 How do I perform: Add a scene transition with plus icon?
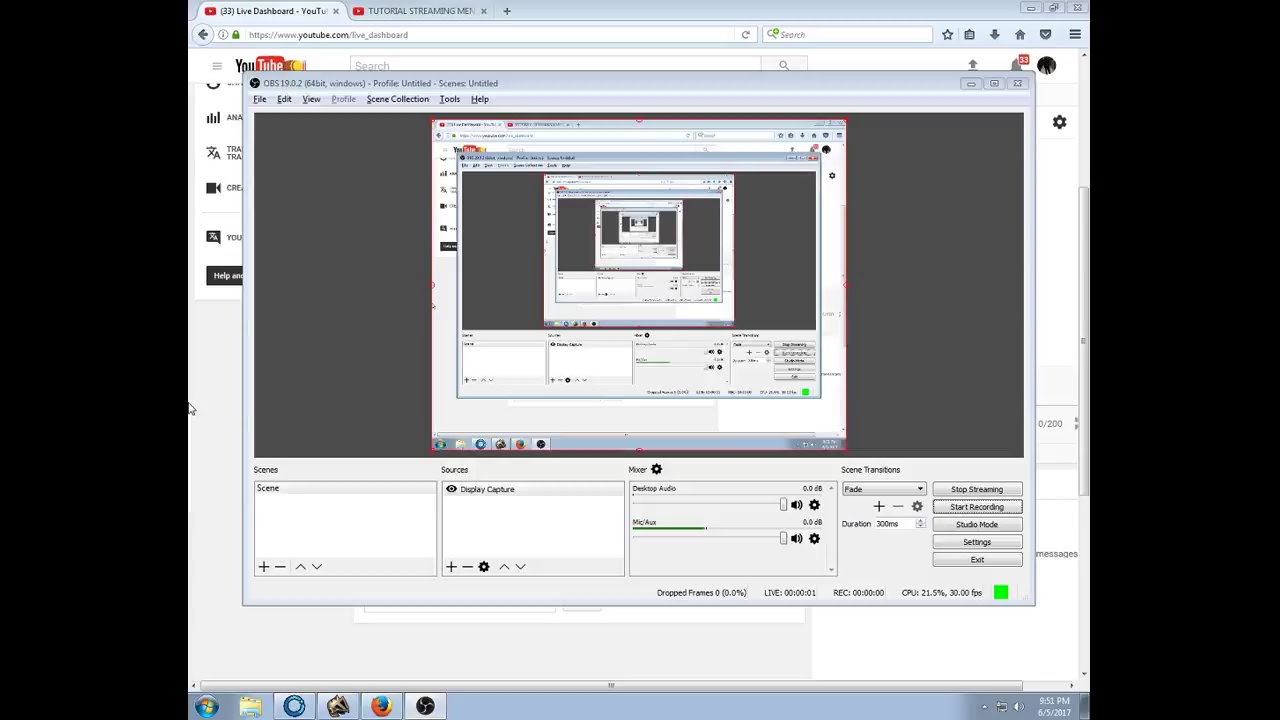click(879, 507)
